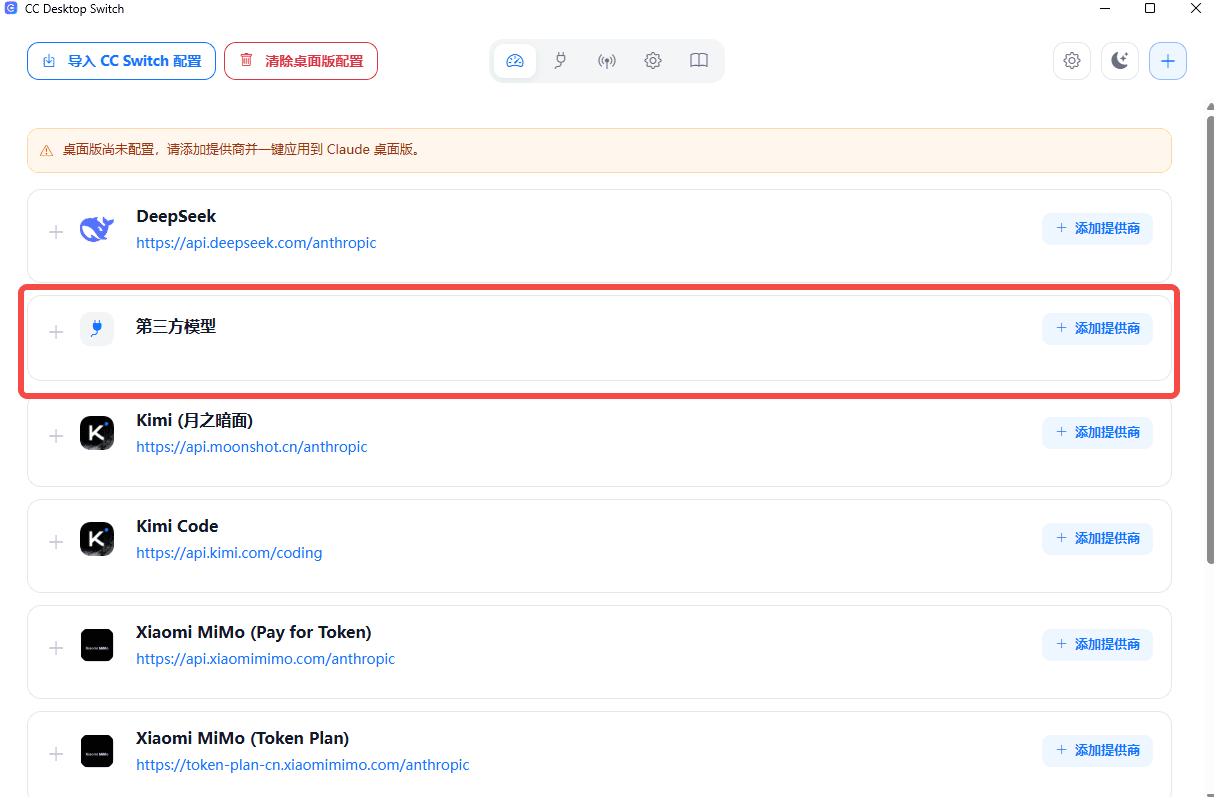Viewport: 1214px width, 797px height.
Task: Click the Kimi (月之暗面) title
Action: tap(194, 420)
